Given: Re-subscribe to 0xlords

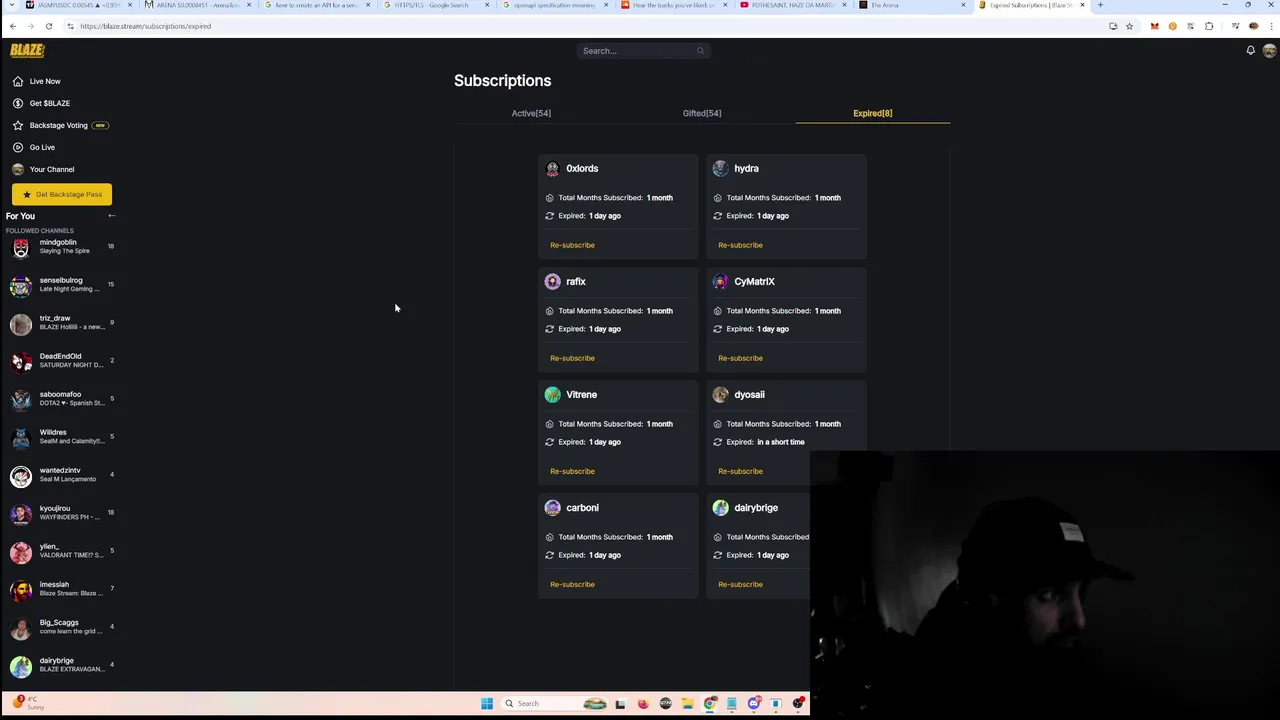Looking at the screenshot, I should pos(572,245).
